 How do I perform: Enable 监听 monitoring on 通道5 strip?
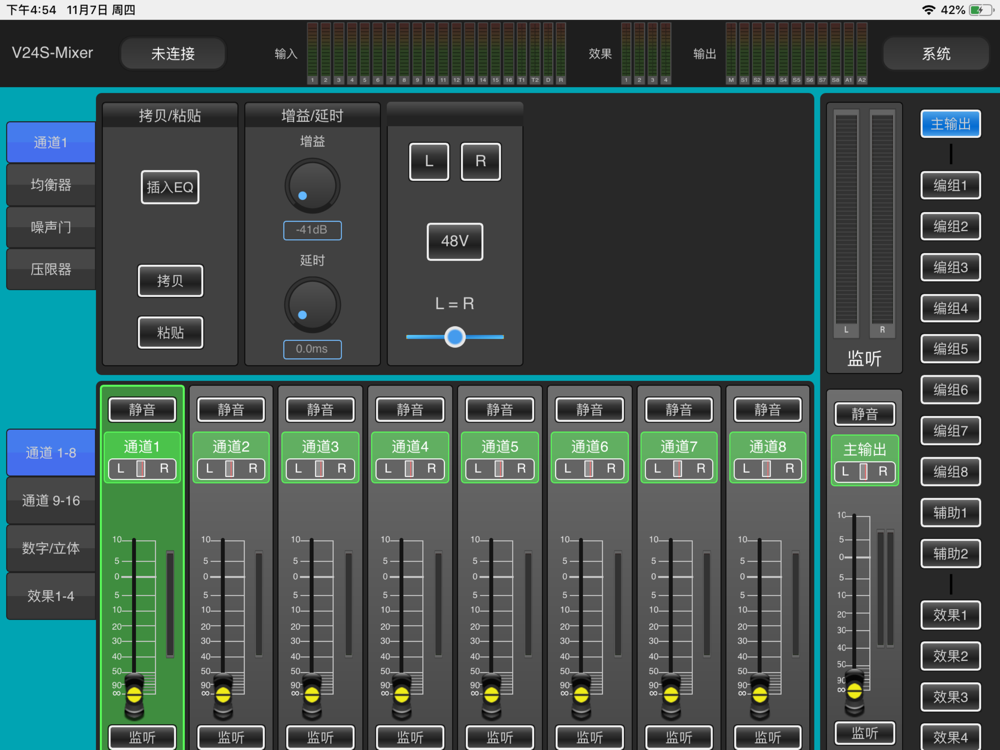coord(499,737)
